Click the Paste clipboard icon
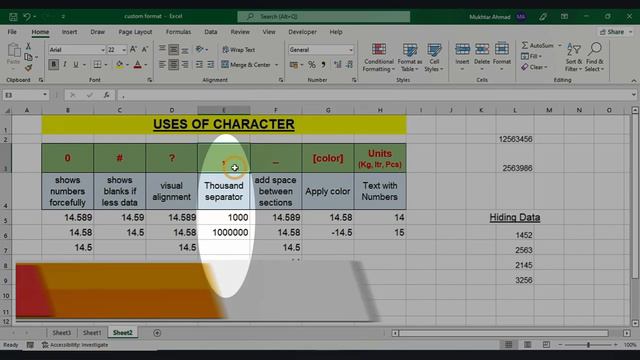Image resolution: width=640 pixels, height=360 pixels. click(13, 51)
